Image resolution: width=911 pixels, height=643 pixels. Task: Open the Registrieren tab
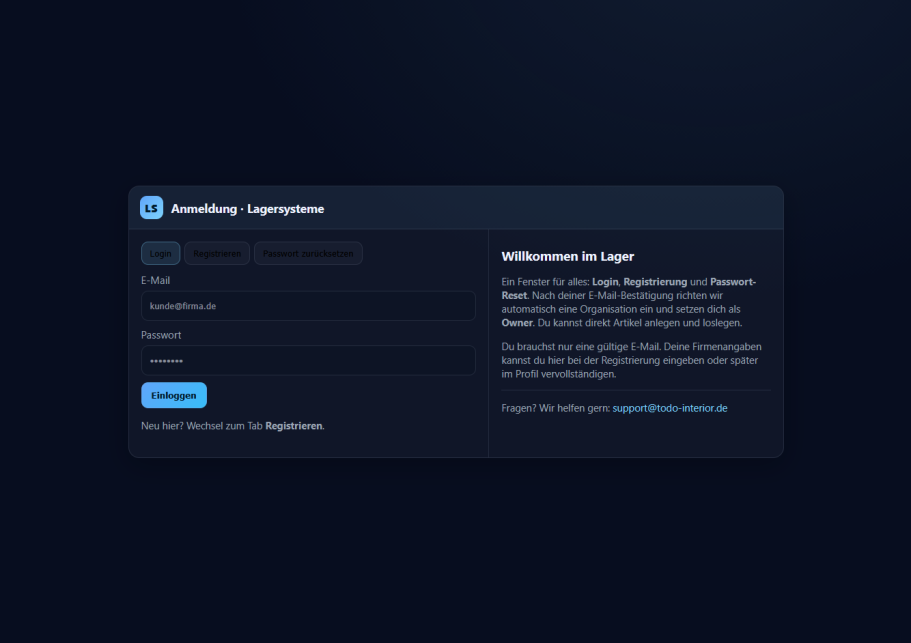pos(217,254)
